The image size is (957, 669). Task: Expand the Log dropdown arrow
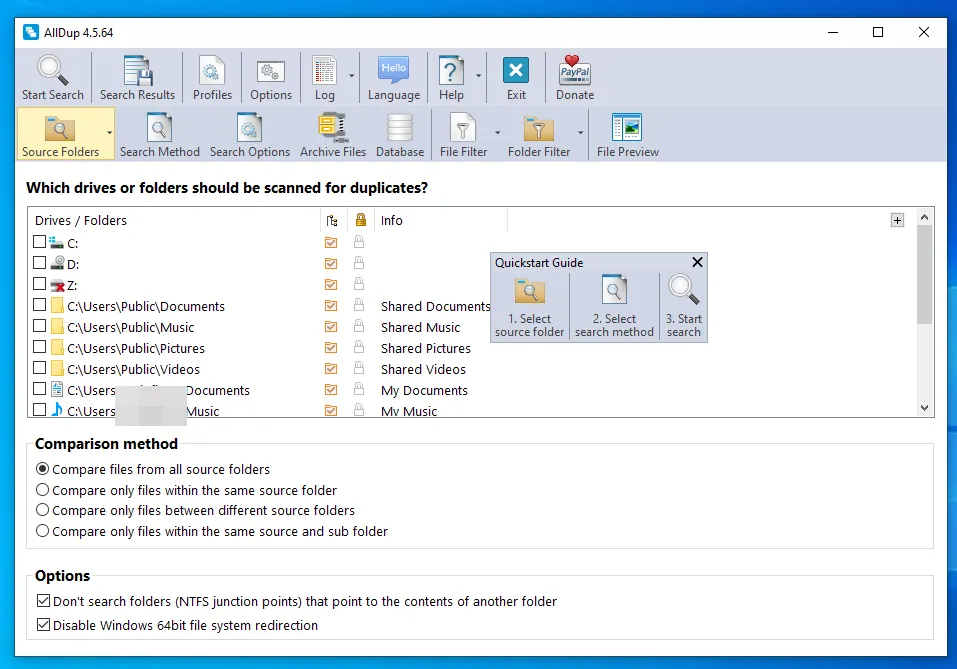[352, 76]
